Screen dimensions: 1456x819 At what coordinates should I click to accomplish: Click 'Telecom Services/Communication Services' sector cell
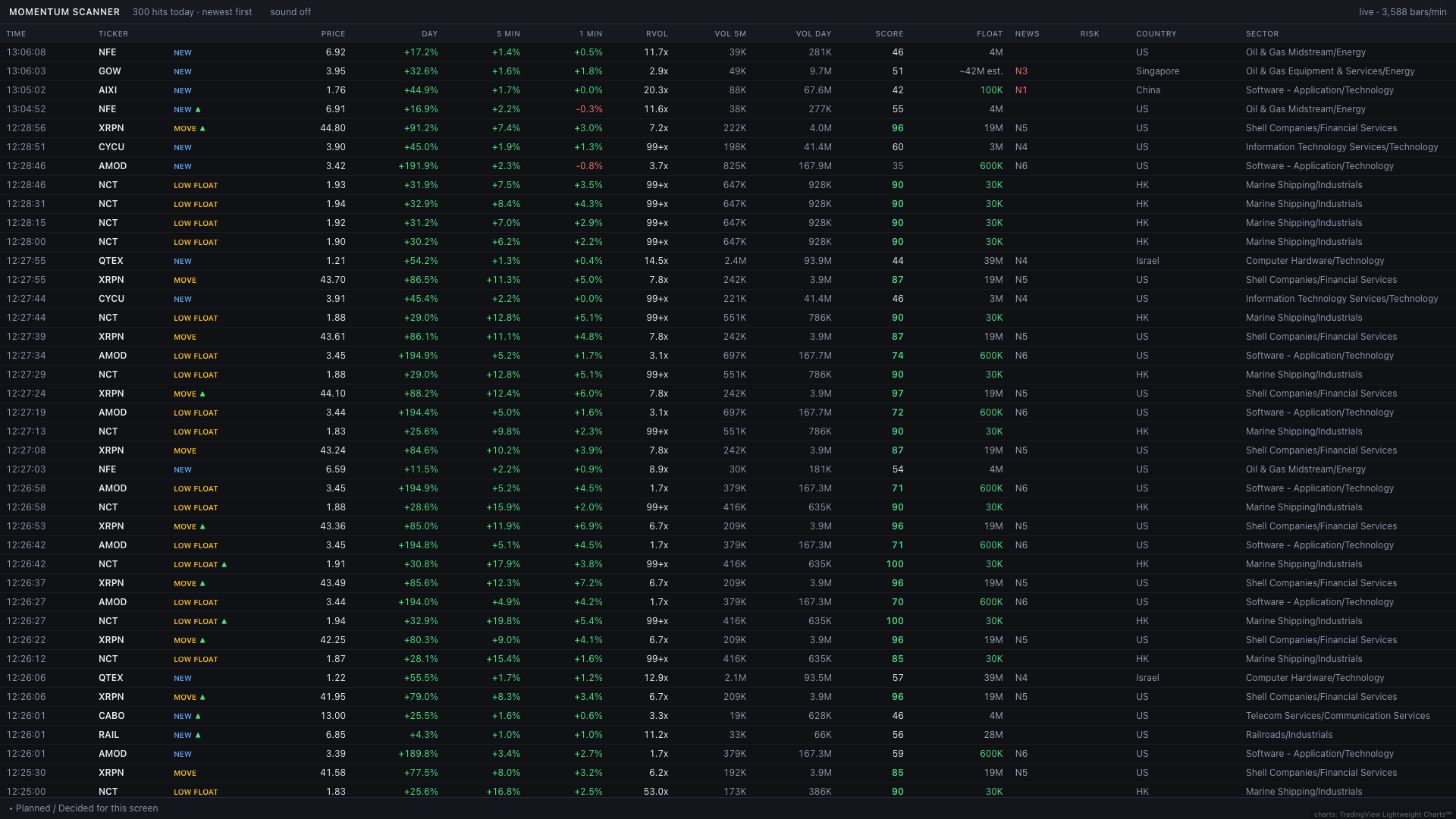pos(1338,716)
